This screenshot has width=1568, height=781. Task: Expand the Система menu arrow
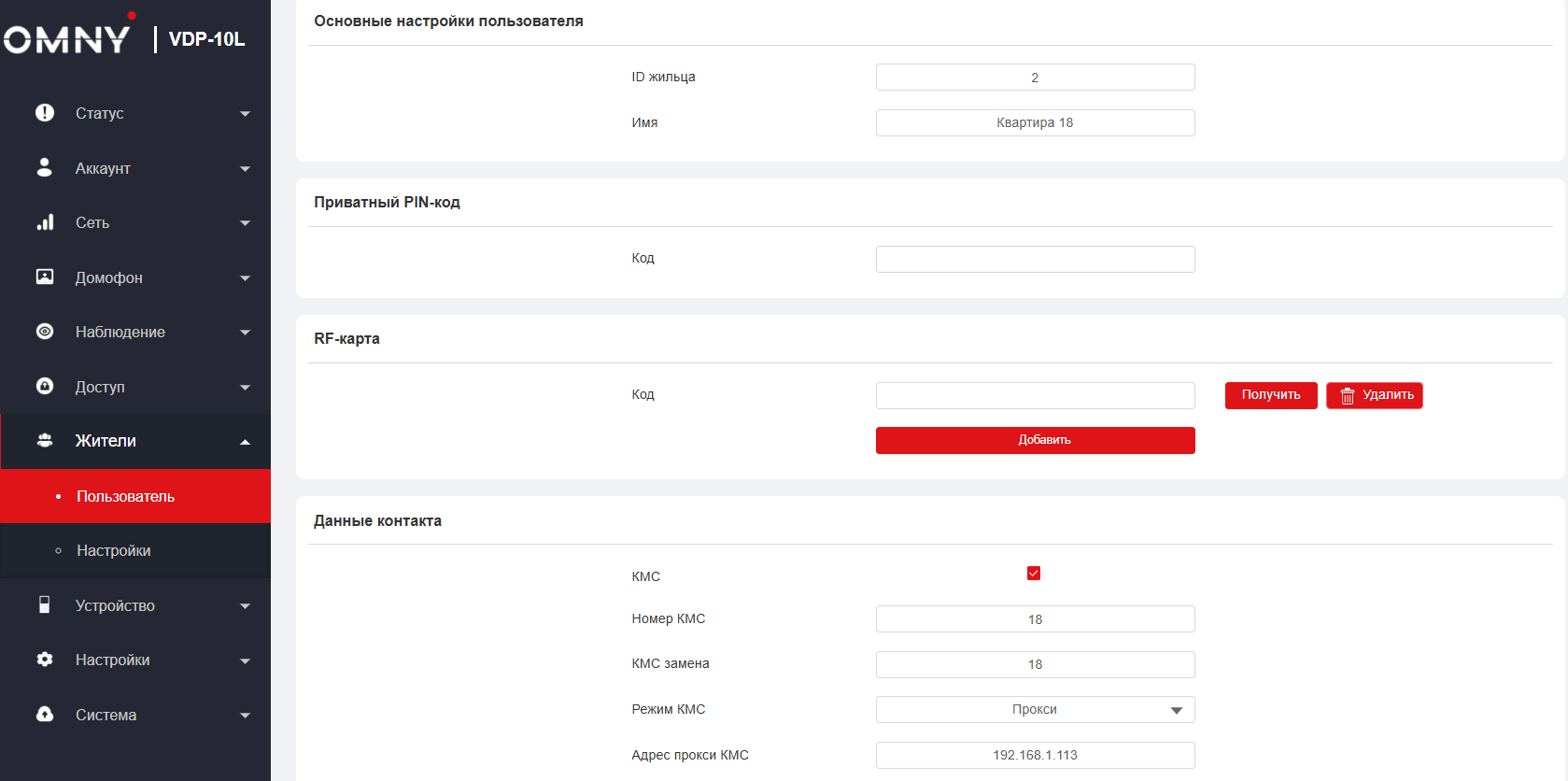245,716
